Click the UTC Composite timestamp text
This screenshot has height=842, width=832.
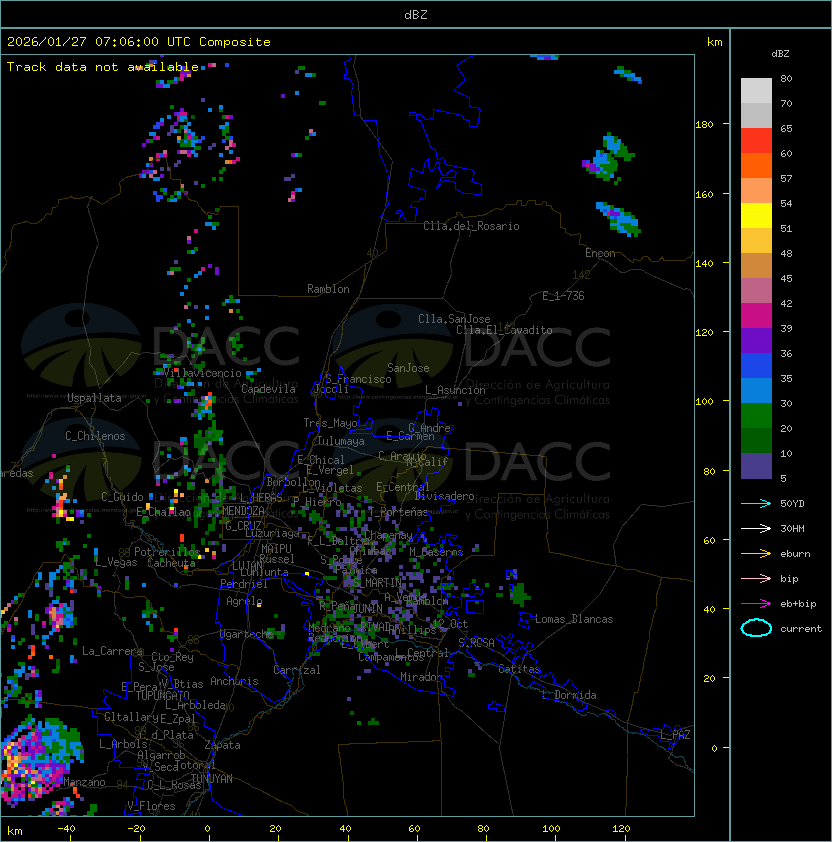[x=139, y=42]
